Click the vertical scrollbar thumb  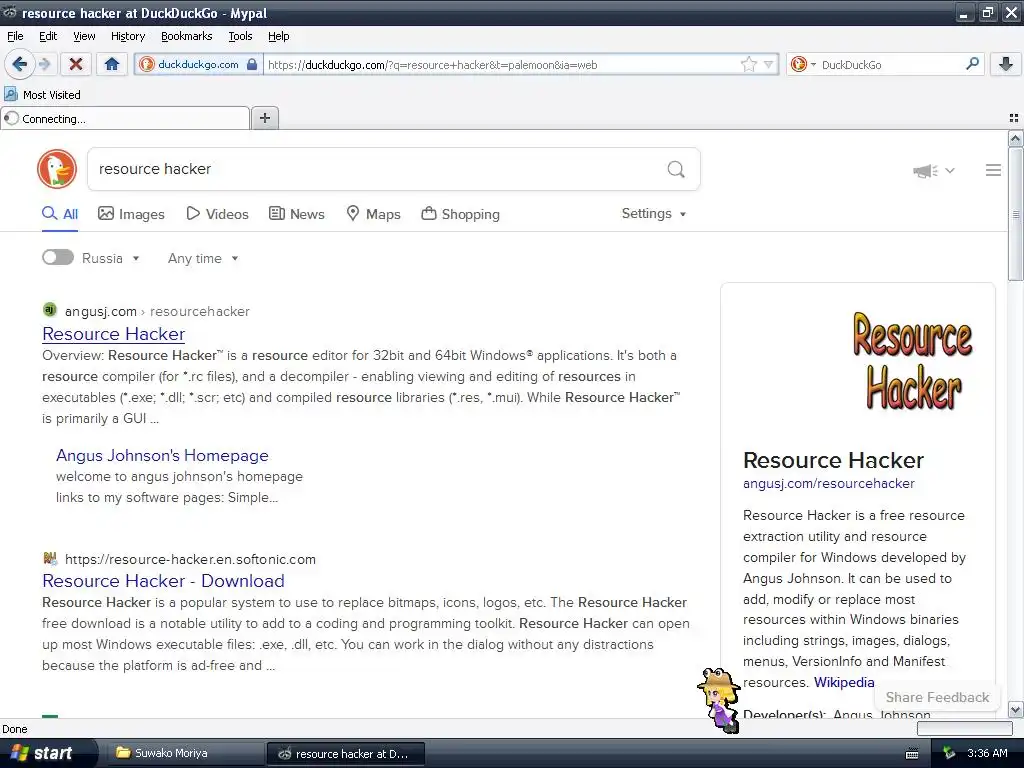(x=1015, y=214)
